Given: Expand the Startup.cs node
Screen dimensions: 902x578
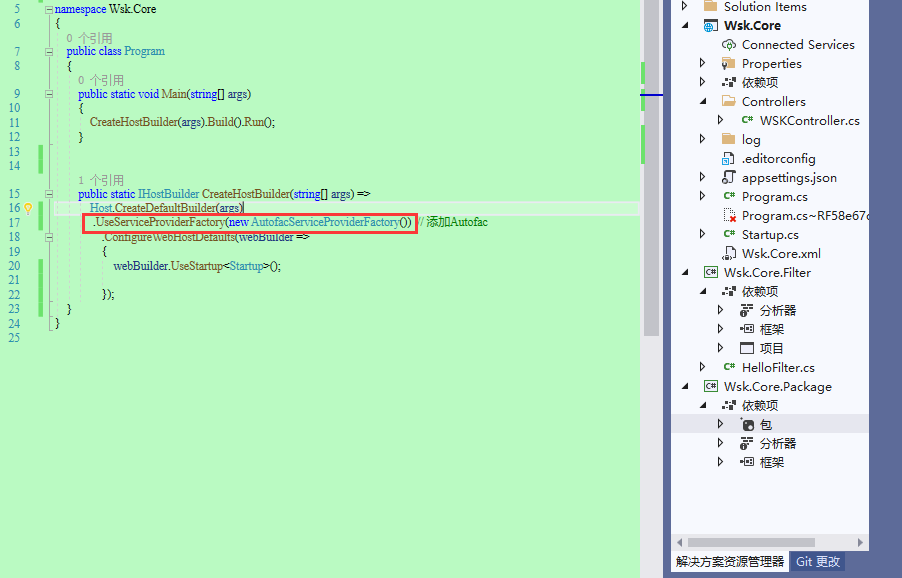Looking at the screenshot, I should 702,234.
